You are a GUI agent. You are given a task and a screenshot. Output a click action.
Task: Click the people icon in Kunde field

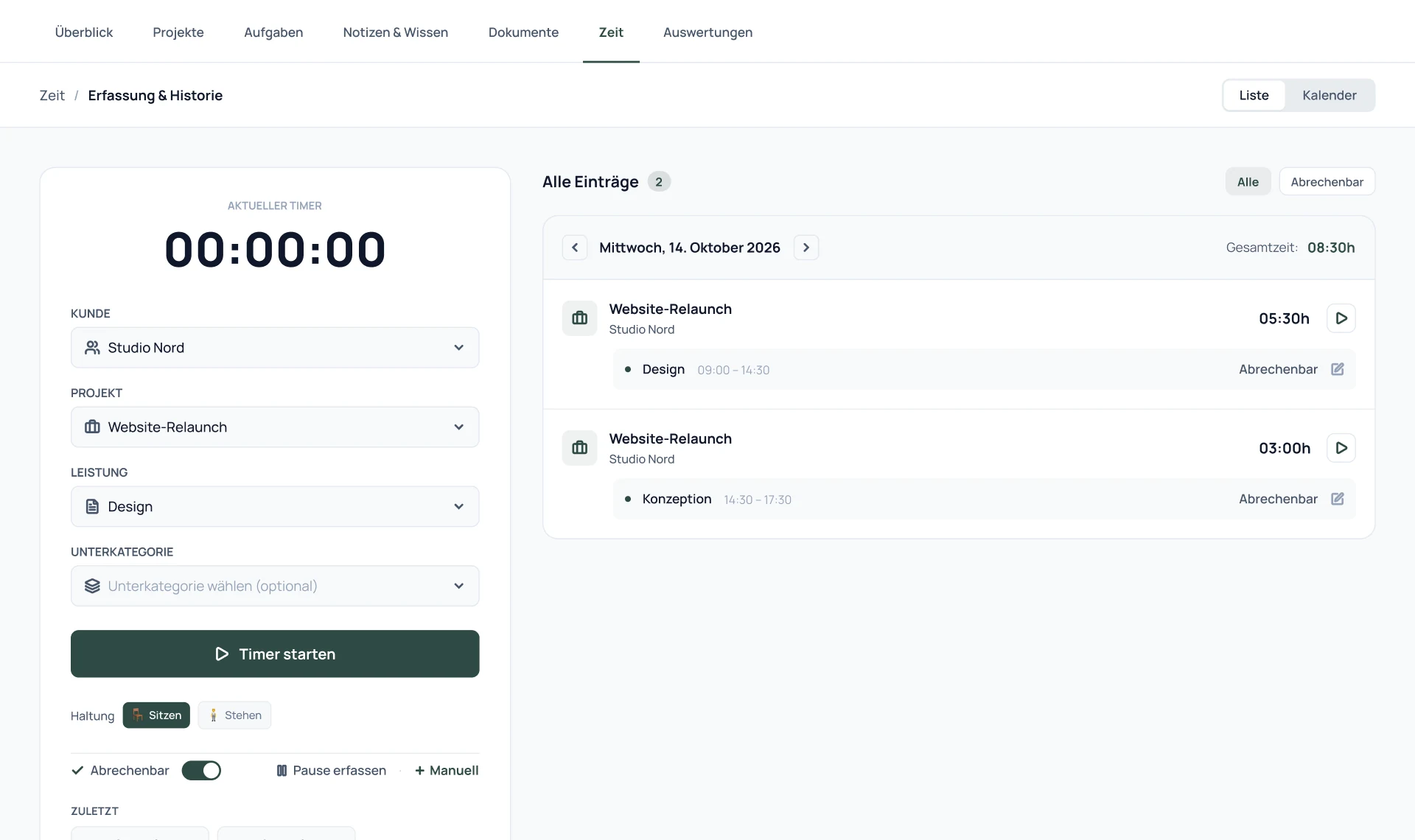pos(92,348)
